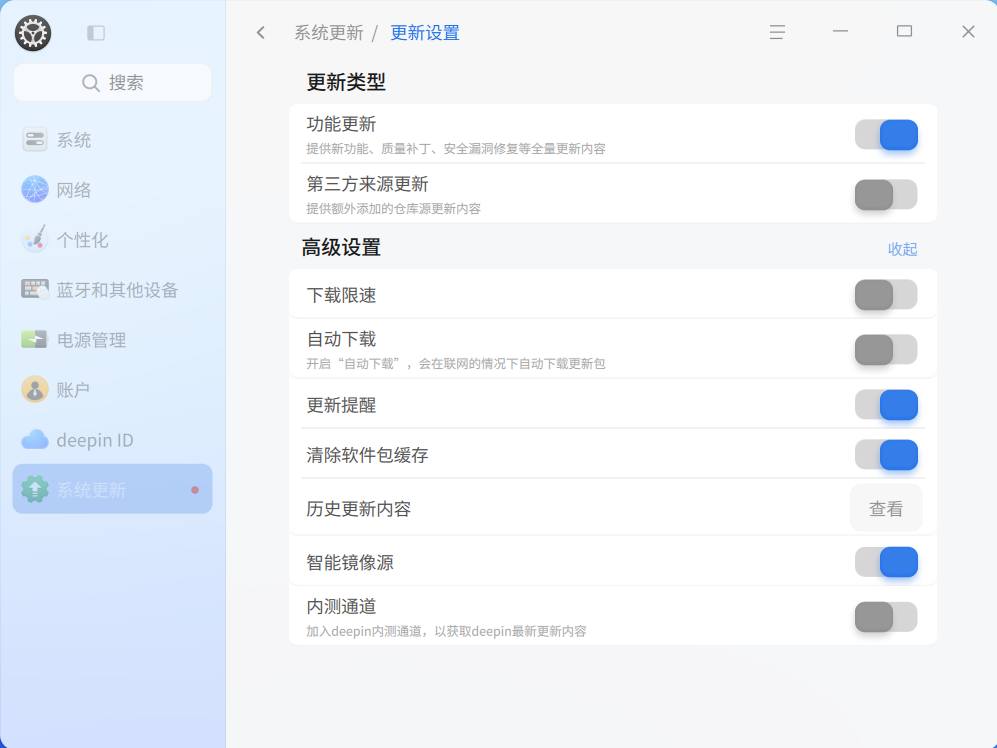The height and width of the screenshot is (748, 997).
Task: Click the 账户 user avatar icon
Action: tap(35, 389)
